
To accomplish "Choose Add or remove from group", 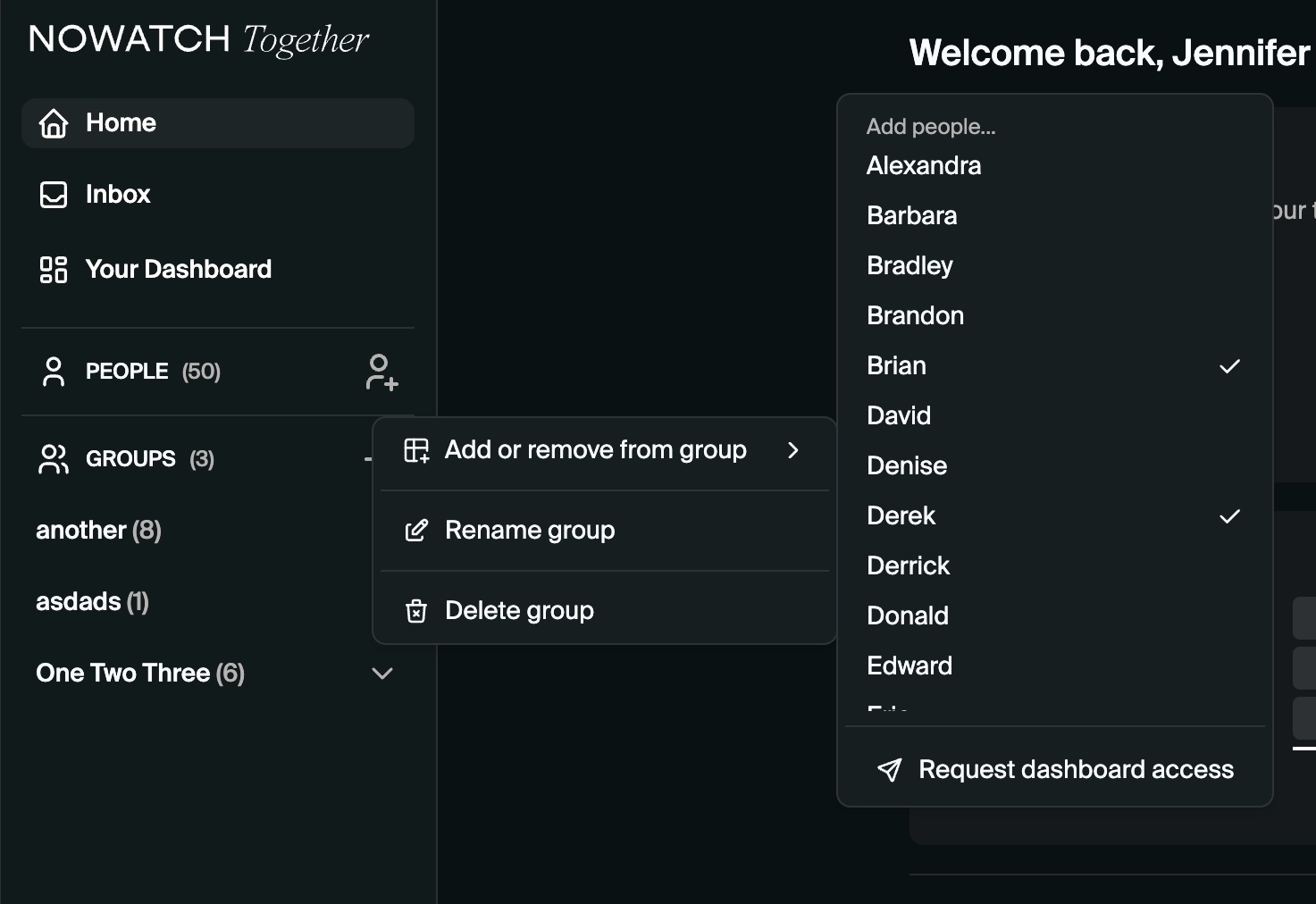I will point(605,450).
